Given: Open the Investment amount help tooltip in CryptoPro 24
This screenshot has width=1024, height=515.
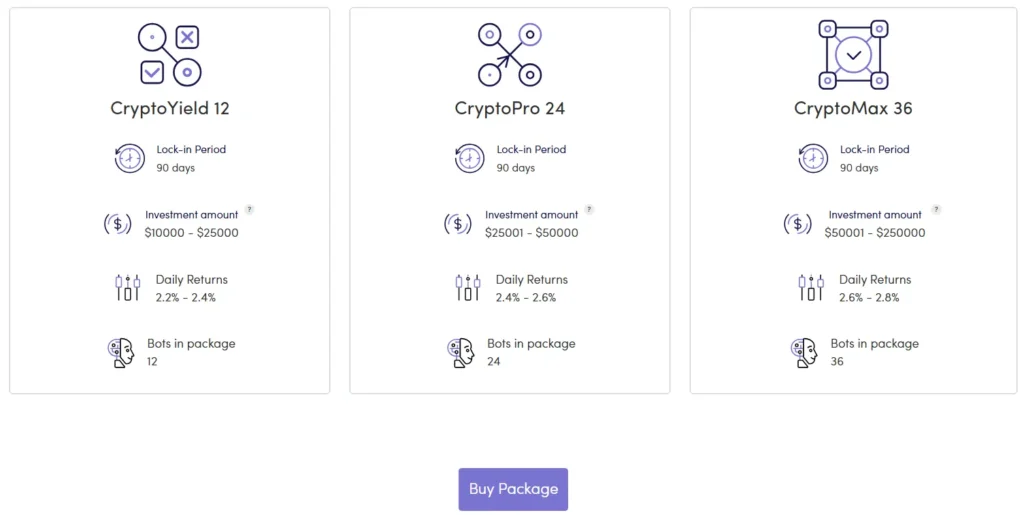Looking at the screenshot, I should click(589, 210).
